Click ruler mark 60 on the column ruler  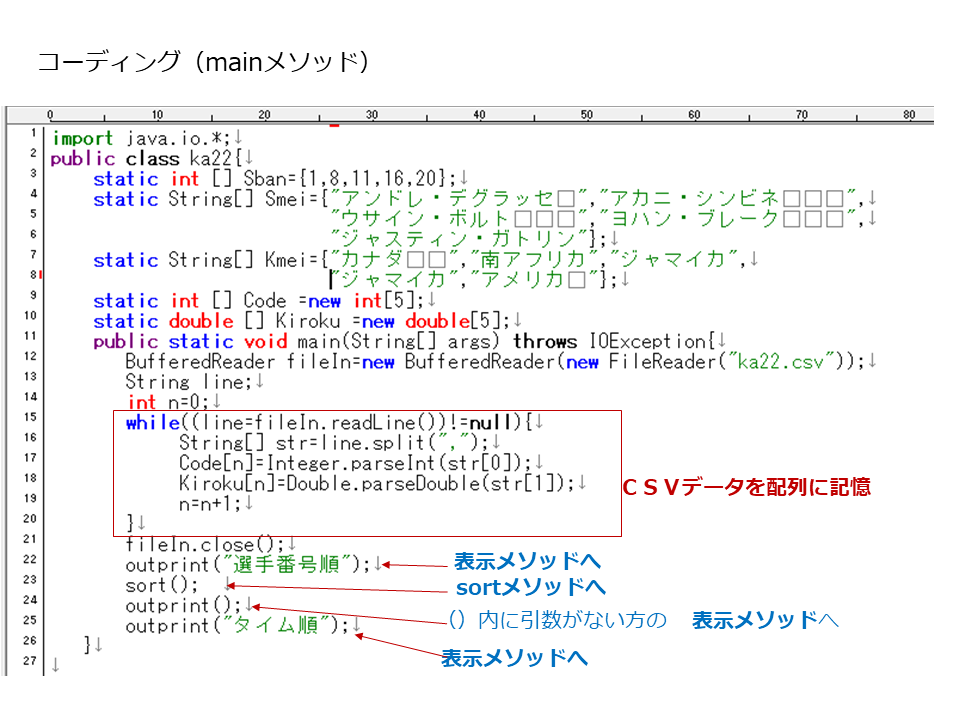click(x=694, y=114)
